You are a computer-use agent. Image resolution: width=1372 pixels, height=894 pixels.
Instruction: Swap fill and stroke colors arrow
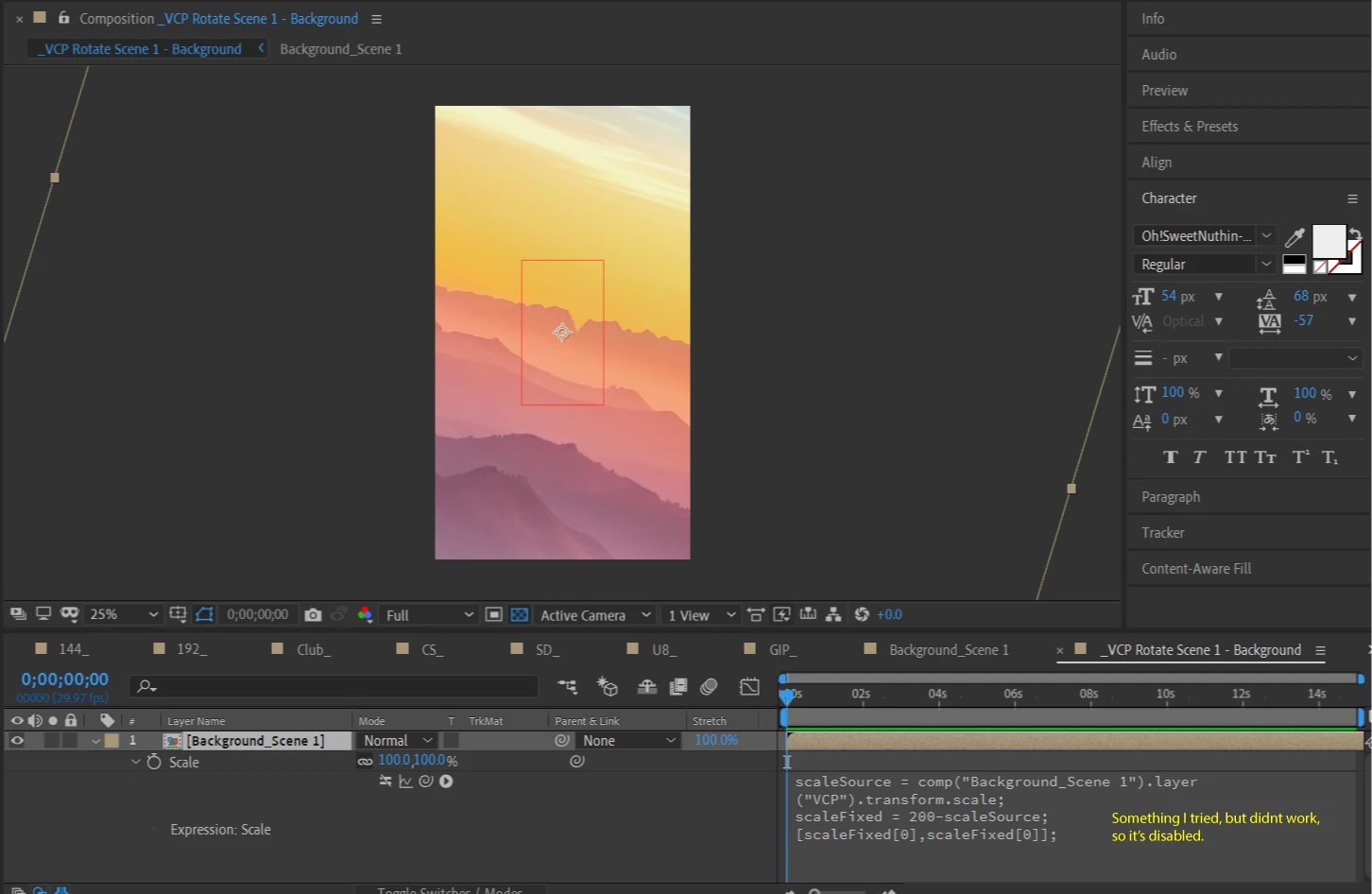1355,234
